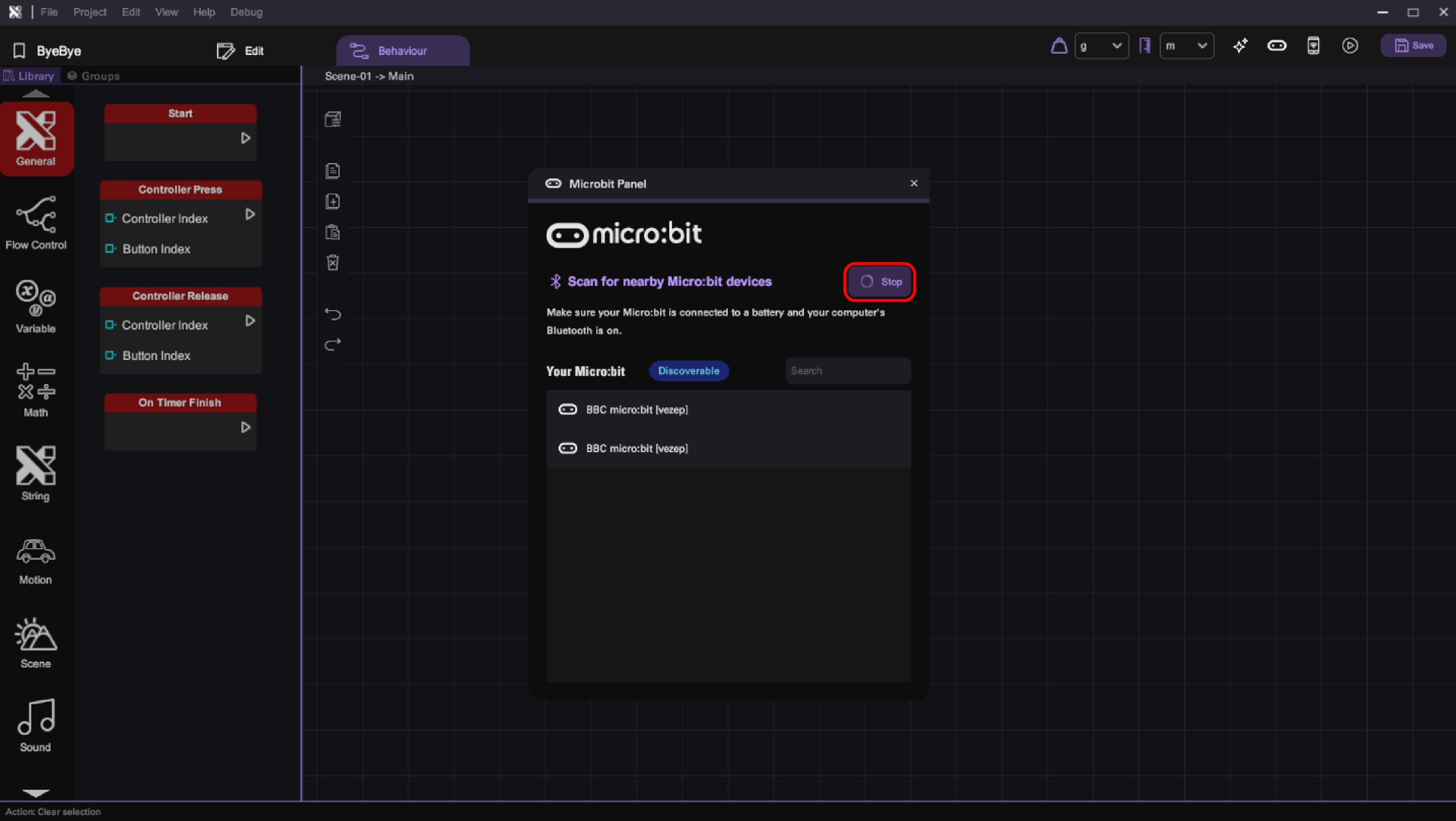Open the mobile device icon in toolbar
The width and height of the screenshot is (1456, 821).
[1313, 46]
